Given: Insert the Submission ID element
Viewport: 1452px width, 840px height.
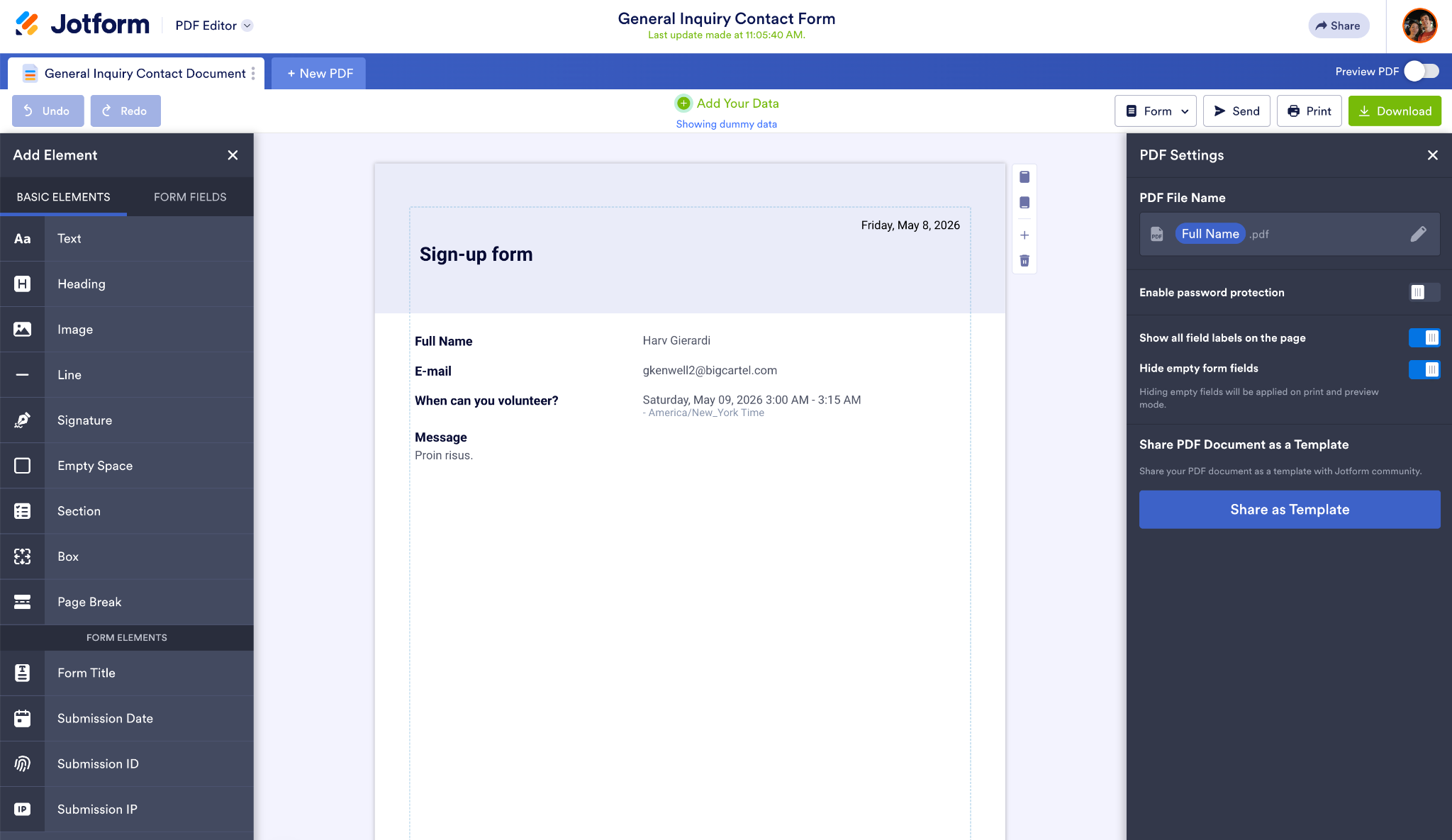Looking at the screenshot, I should click(x=127, y=764).
